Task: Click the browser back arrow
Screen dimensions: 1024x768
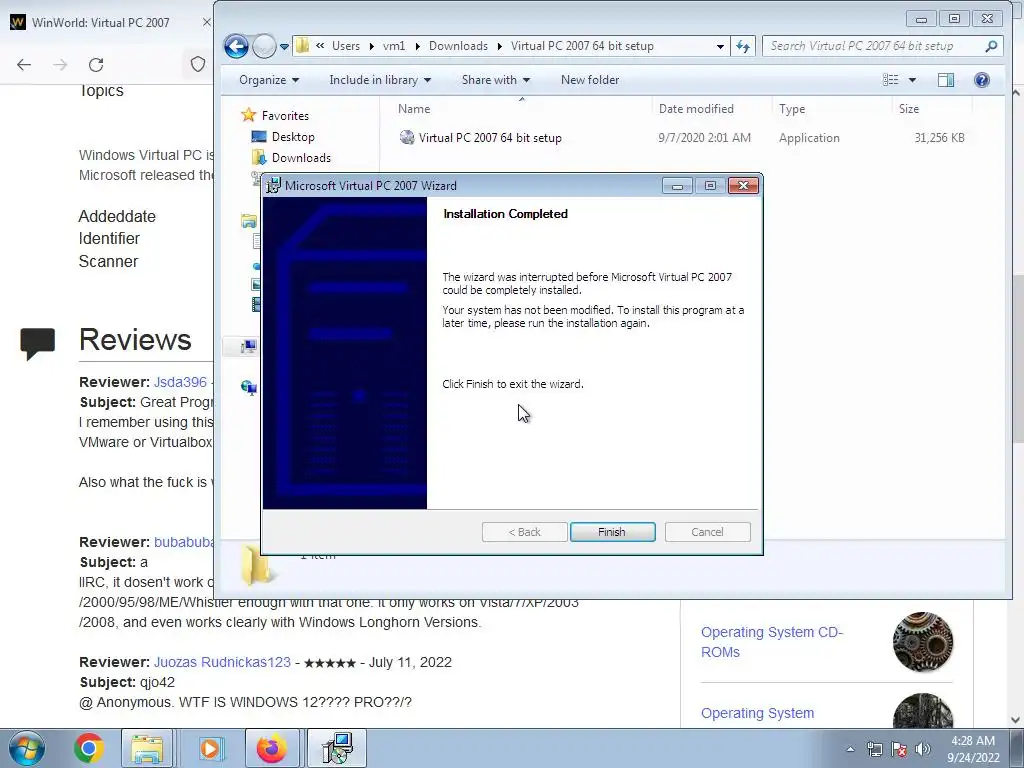Action: click(24, 64)
